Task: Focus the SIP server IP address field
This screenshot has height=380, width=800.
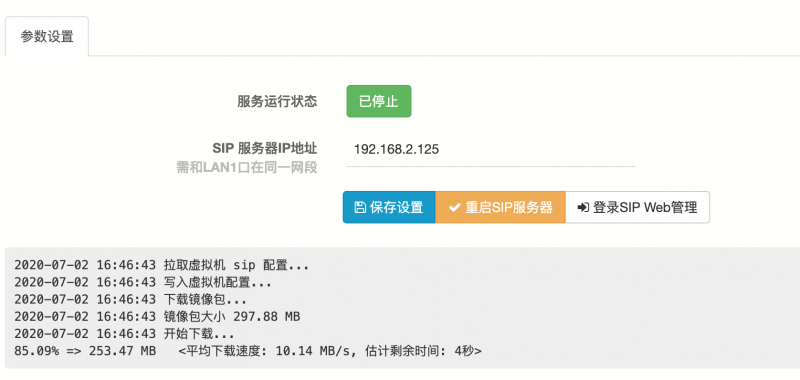Action: [x=491, y=149]
